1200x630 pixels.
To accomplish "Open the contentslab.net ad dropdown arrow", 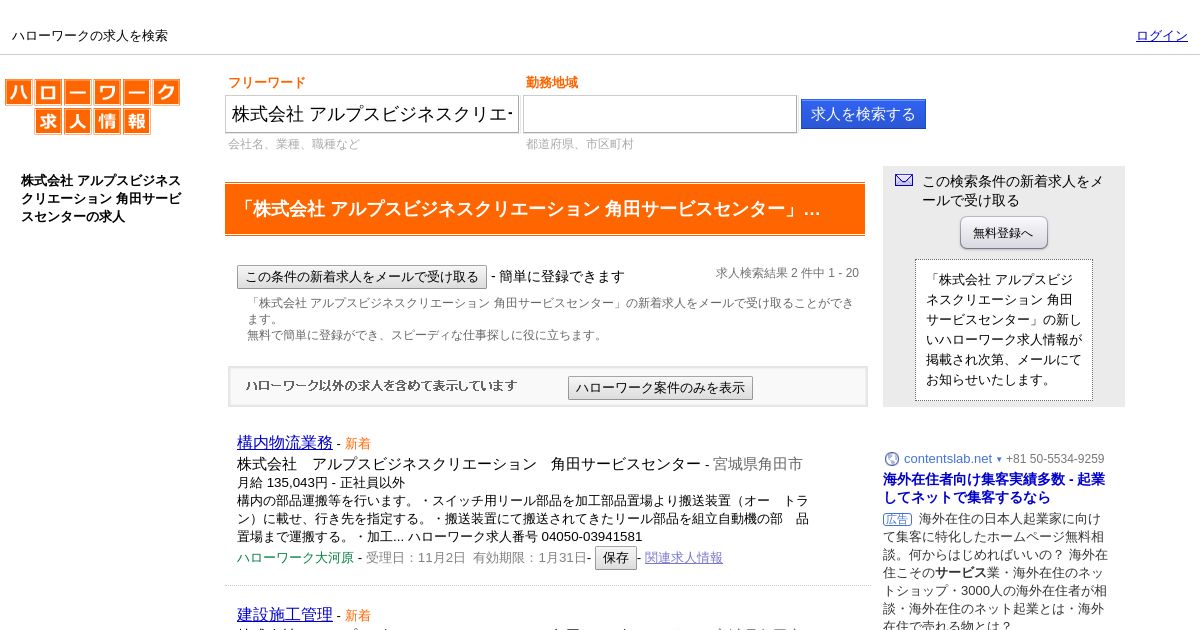I will coord(998,460).
